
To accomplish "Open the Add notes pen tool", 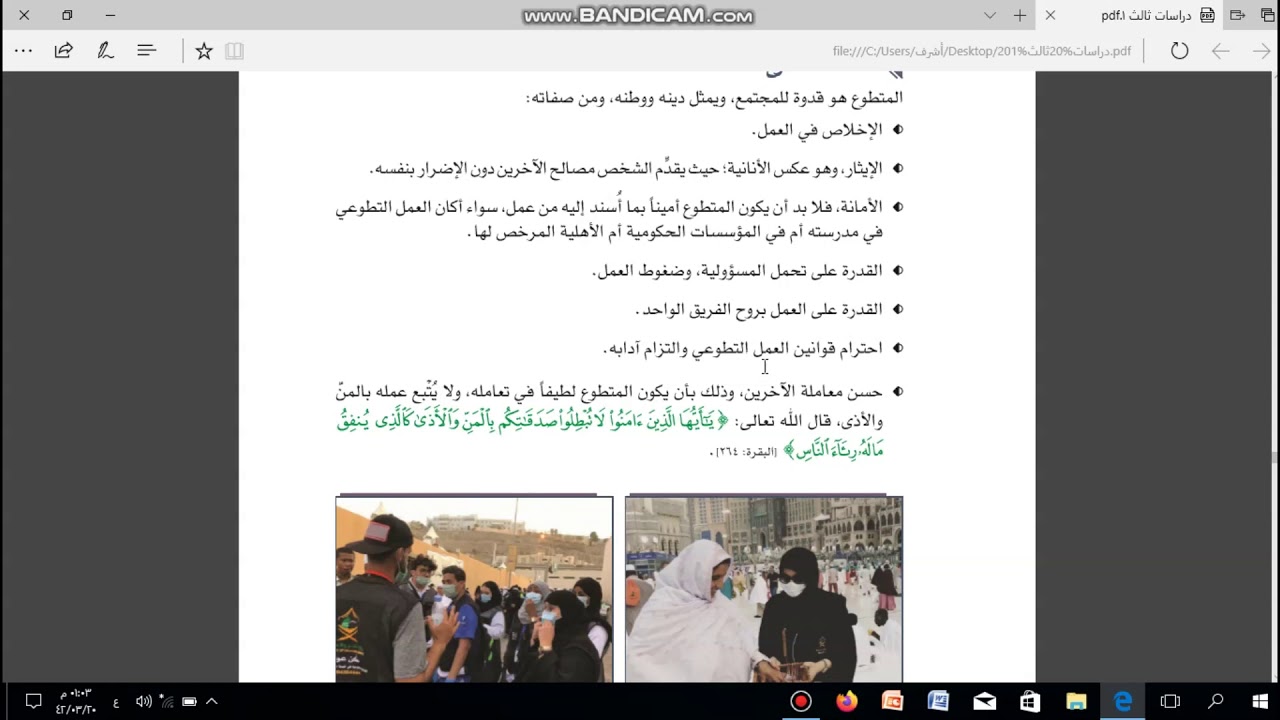I will tap(105, 50).
